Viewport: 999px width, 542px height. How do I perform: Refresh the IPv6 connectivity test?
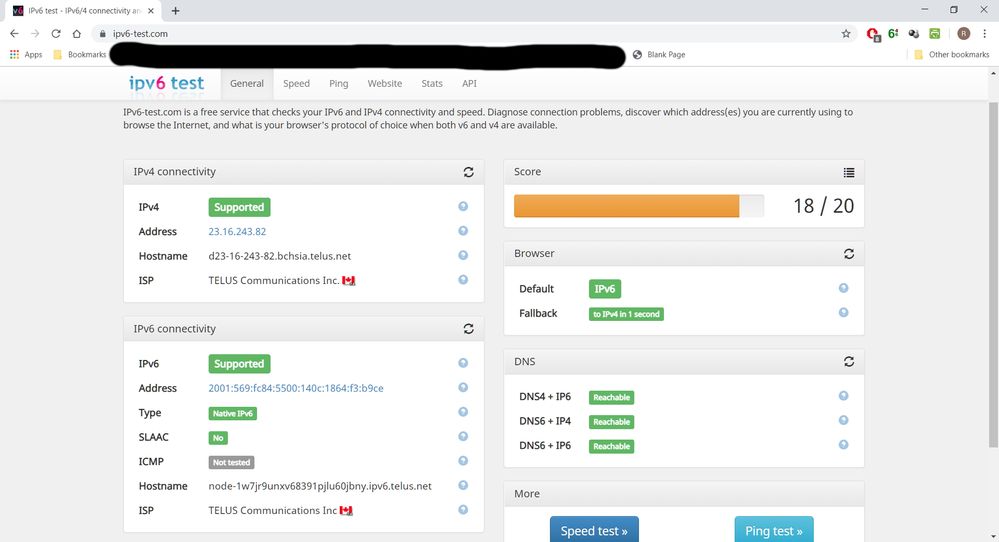468,329
